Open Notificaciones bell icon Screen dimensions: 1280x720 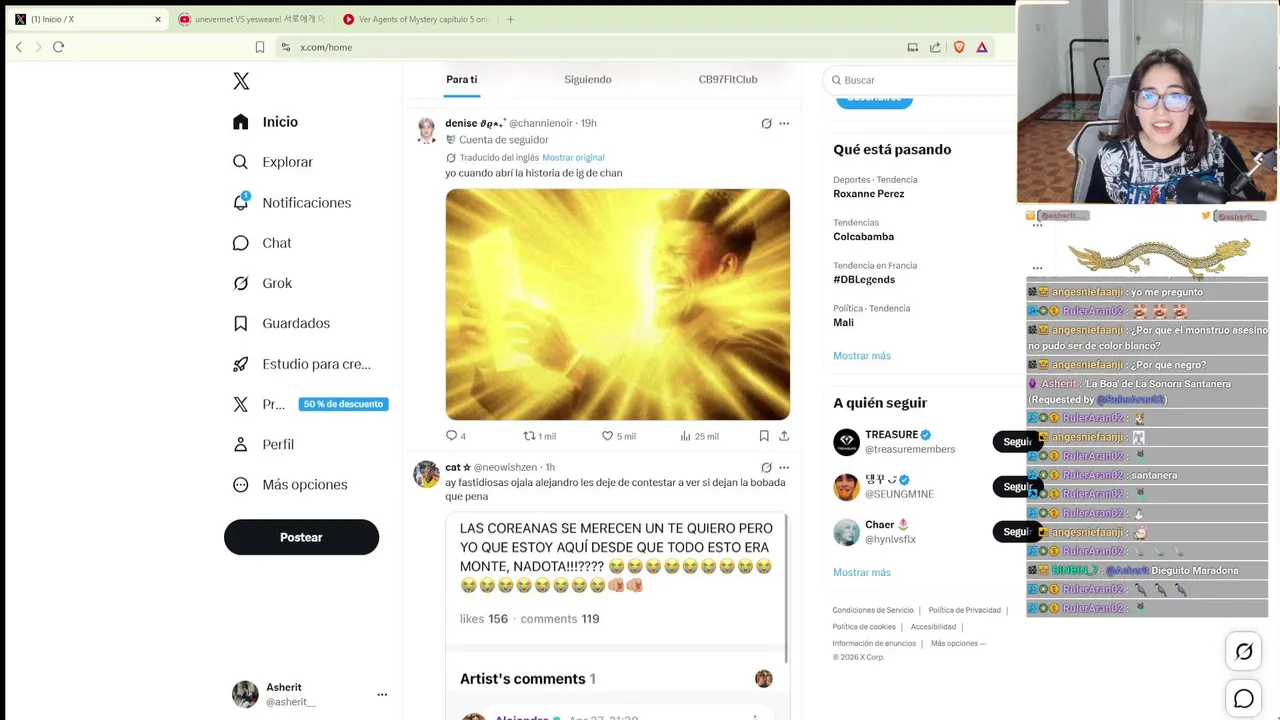240,202
